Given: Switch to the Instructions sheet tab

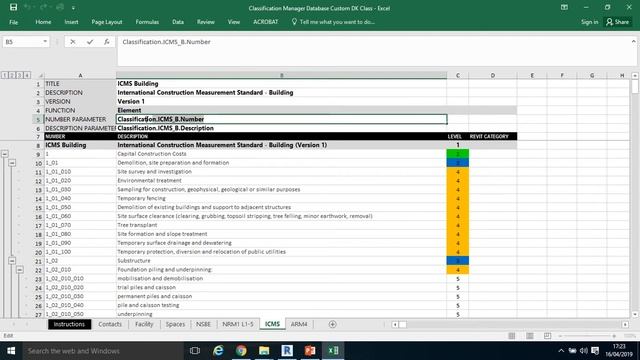Looking at the screenshot, I should pyautogui.click(x=69, y=324).
